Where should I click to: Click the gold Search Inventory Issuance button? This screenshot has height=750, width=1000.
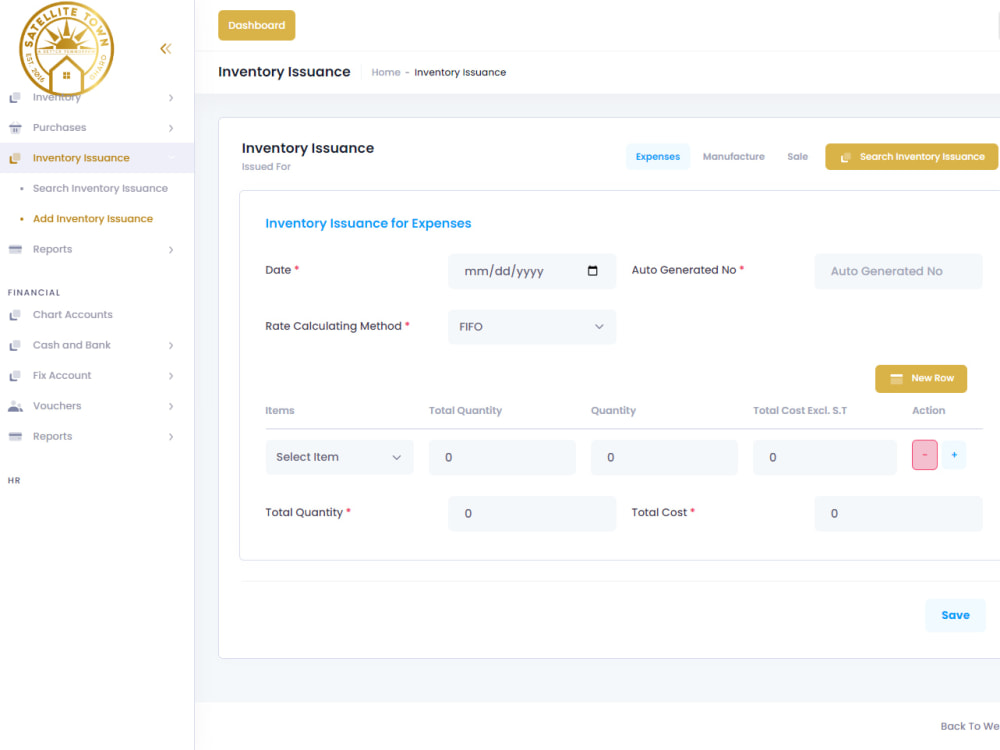tap(911, 157)
